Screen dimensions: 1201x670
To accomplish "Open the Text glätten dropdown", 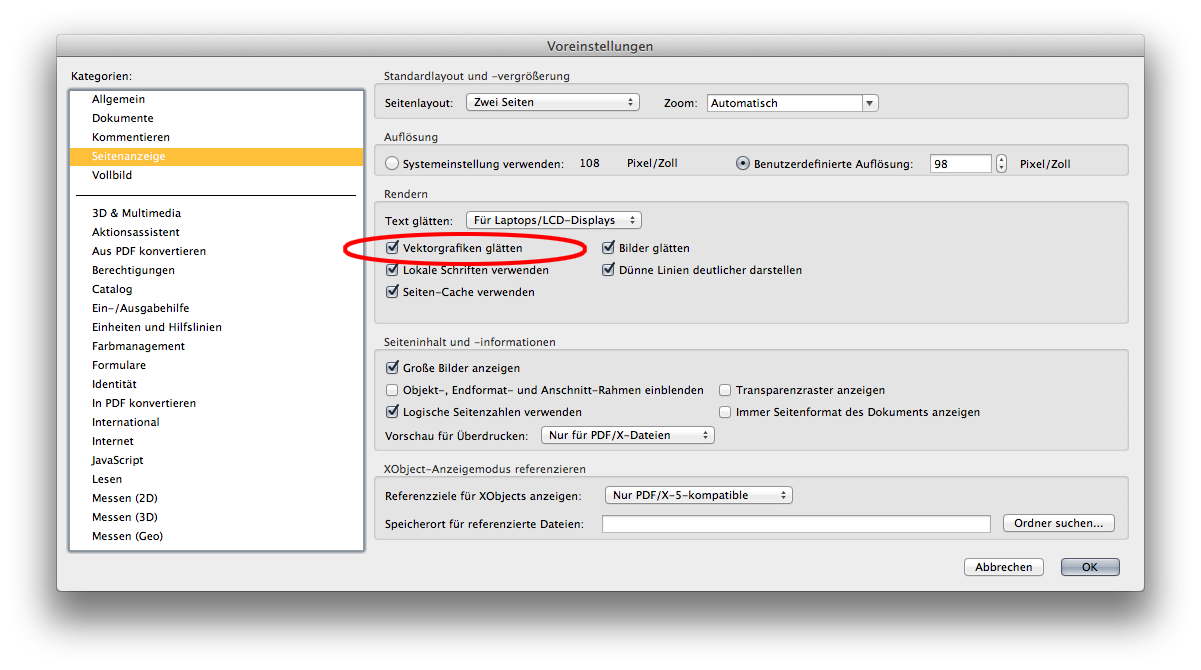I will (553, 220).
